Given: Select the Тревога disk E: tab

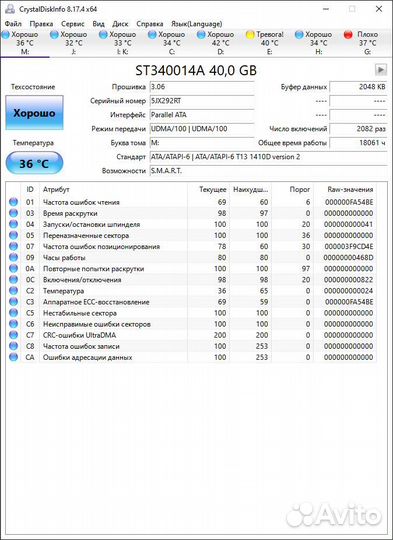Looking at the screenshot, I should (x=269, y=43).
